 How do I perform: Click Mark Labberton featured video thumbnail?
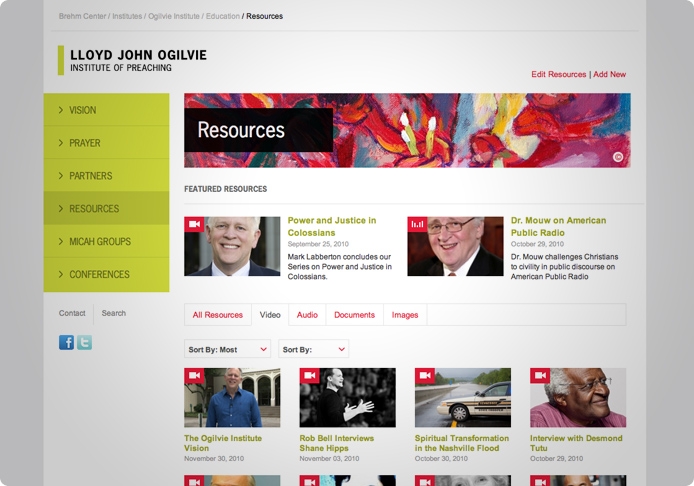(x=232, y=247)
